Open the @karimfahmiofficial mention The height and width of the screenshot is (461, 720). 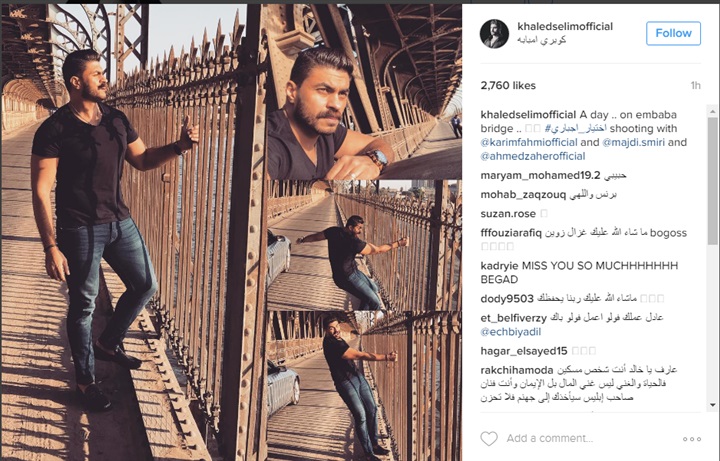(x=529, y=142)
